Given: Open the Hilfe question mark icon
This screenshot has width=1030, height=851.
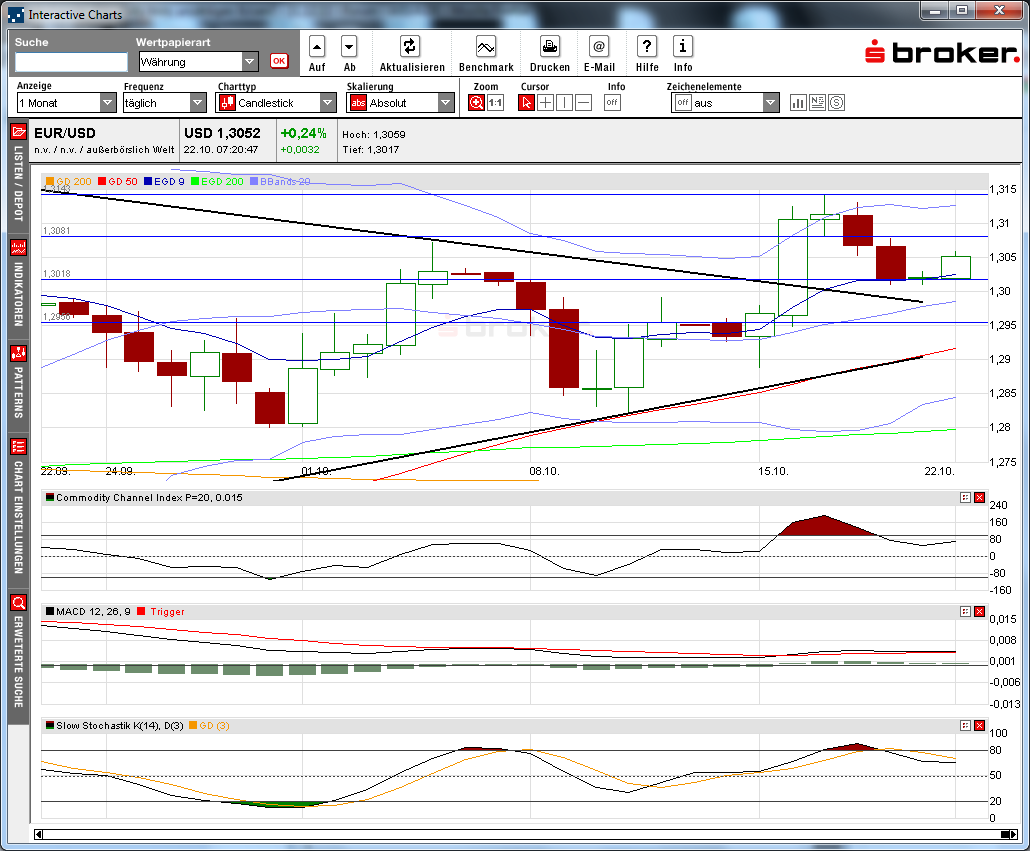Looking at the screenshot, I should click(x=647, y=47).
